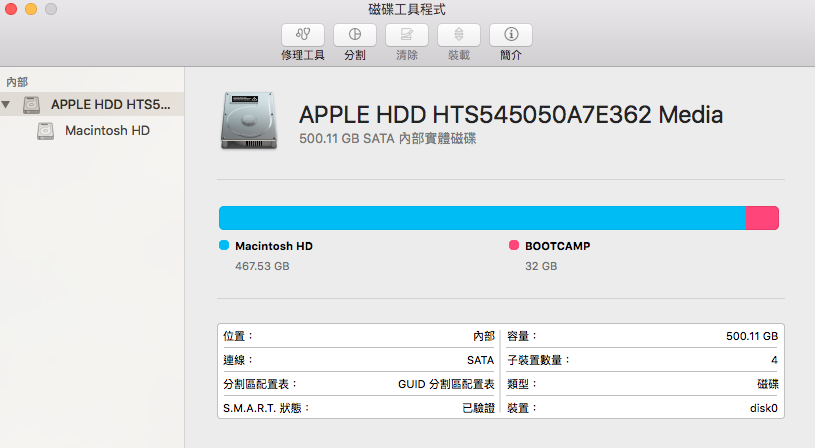Click the blue Macintosh HD legend dot
Viewport: 815px width, 448px height.
(224, 245)
